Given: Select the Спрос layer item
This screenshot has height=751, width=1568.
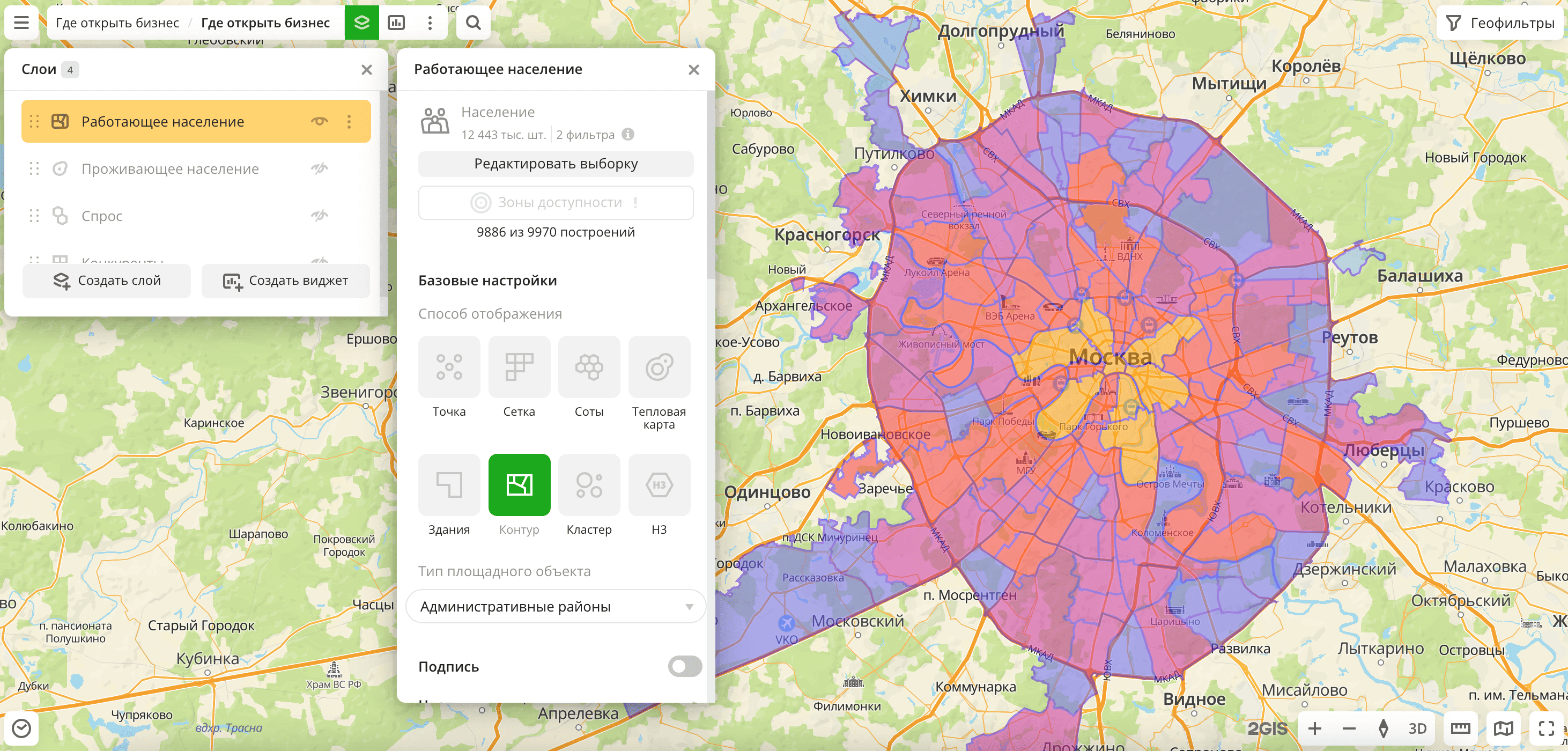Looking at the screenshot, I should click(102, 216).
